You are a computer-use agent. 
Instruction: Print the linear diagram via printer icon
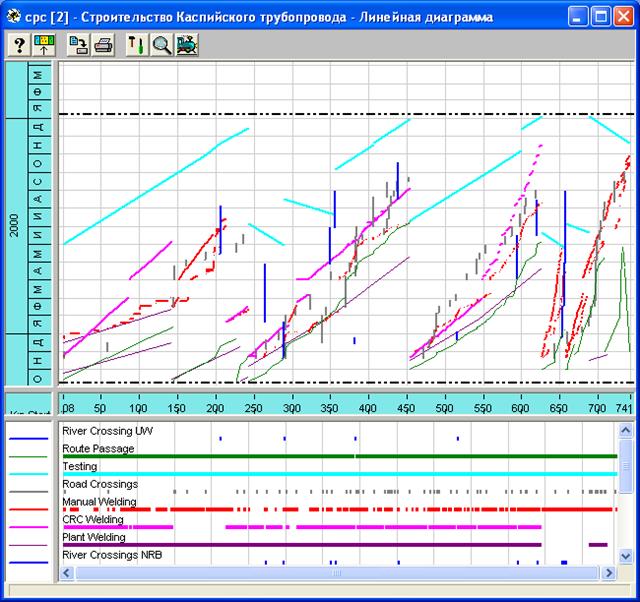tap(102, 45)
